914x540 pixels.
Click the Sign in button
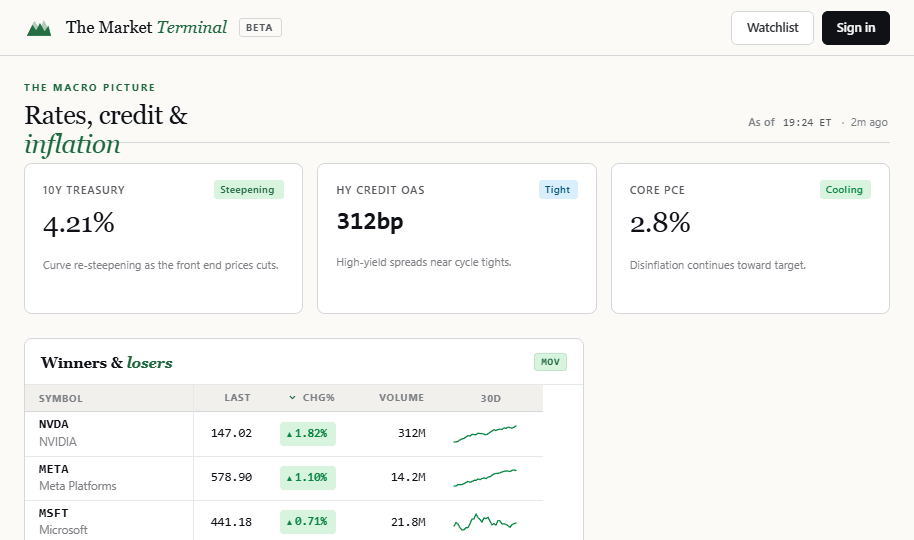pos(856,28)
